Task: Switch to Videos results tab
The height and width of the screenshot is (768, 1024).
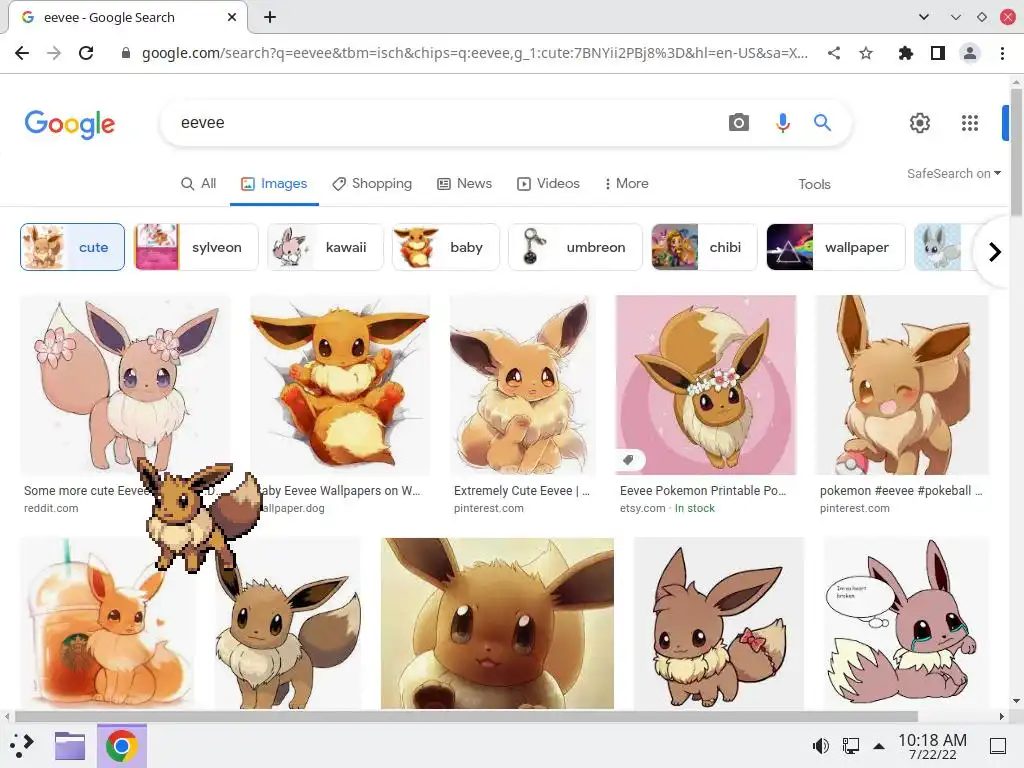Action: point(549,184)
